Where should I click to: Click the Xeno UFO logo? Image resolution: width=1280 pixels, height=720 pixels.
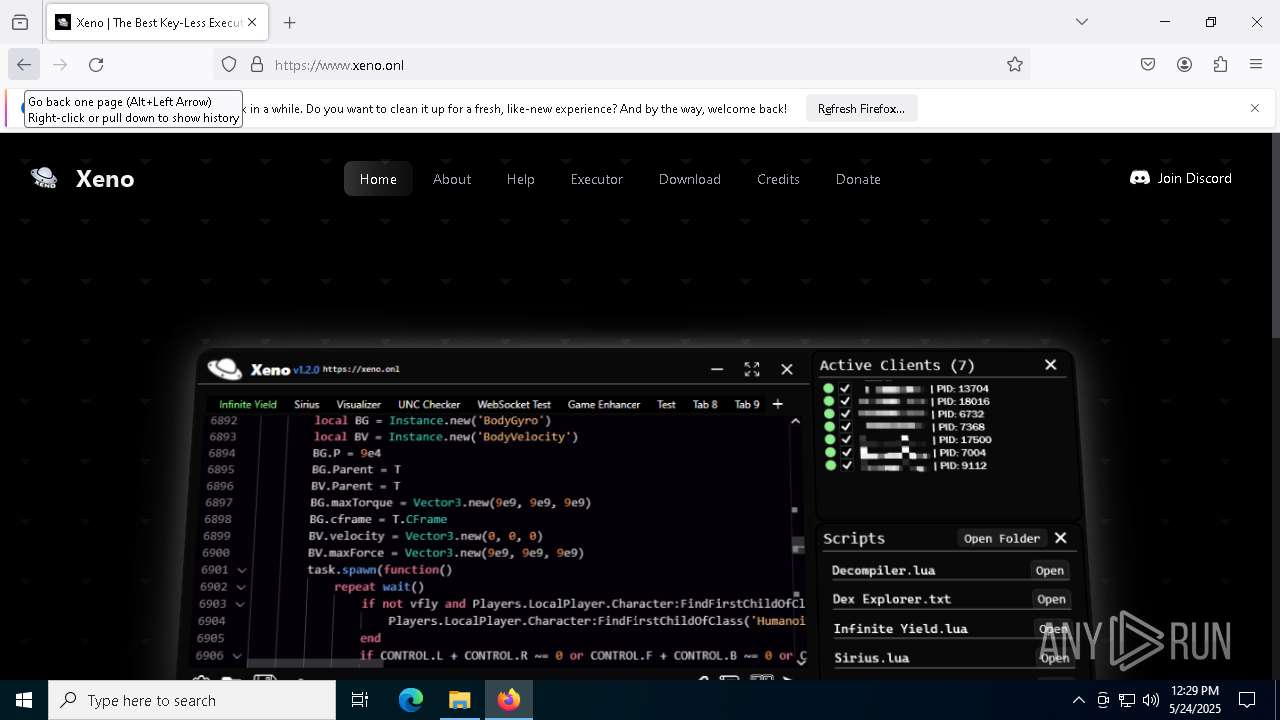click(44, 178)
